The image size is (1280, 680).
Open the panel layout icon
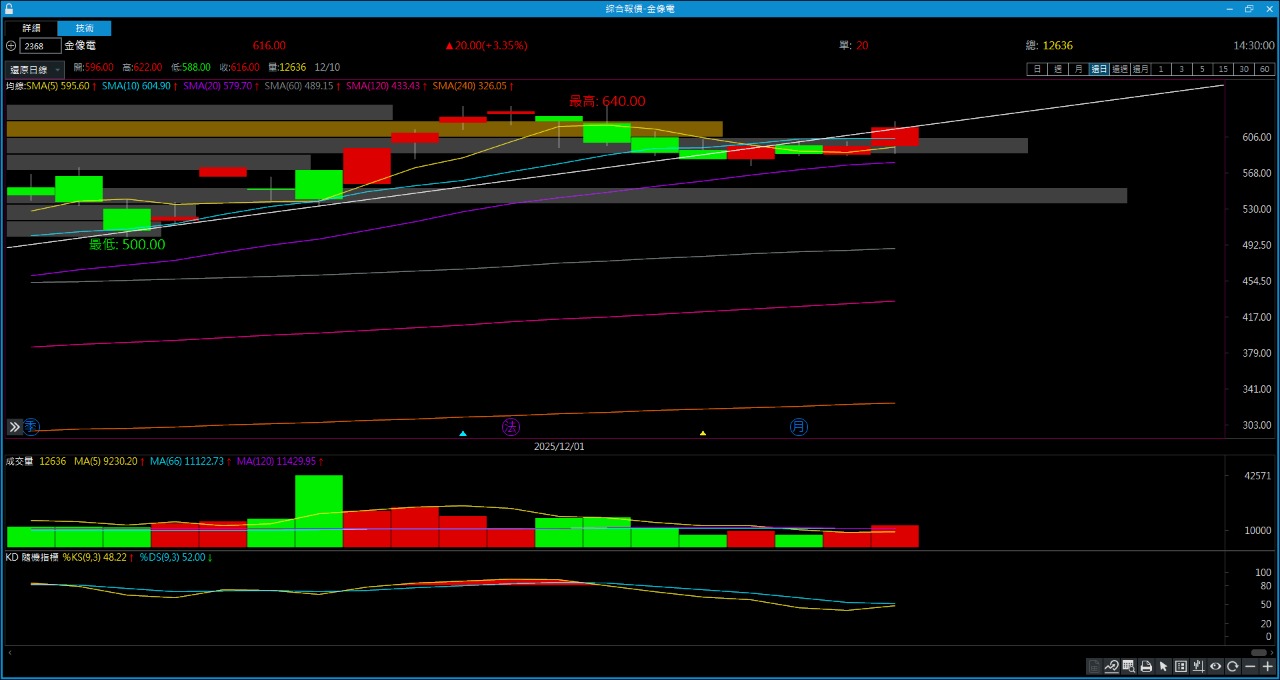coord(1181,666)
